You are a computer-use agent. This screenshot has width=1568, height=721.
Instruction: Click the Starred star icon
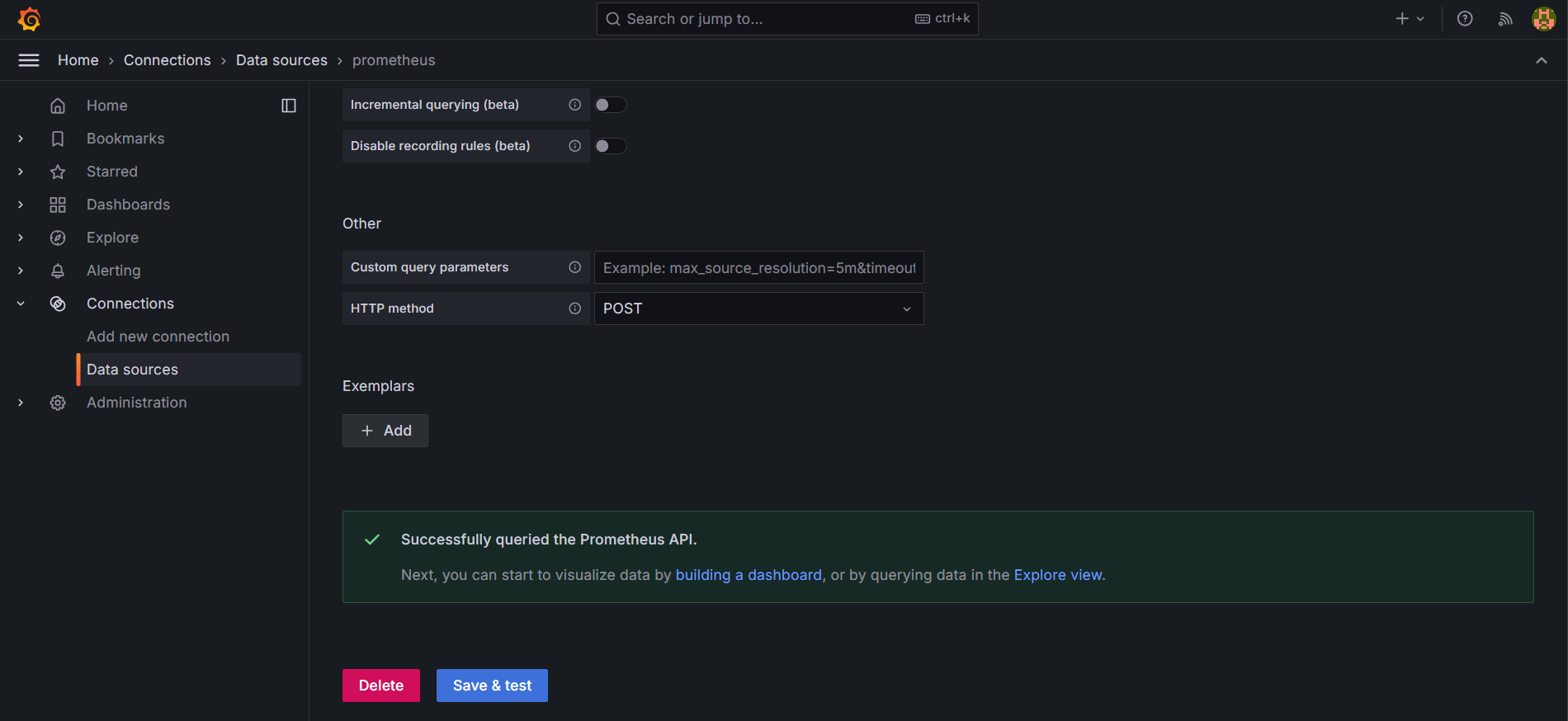[58, 172]
